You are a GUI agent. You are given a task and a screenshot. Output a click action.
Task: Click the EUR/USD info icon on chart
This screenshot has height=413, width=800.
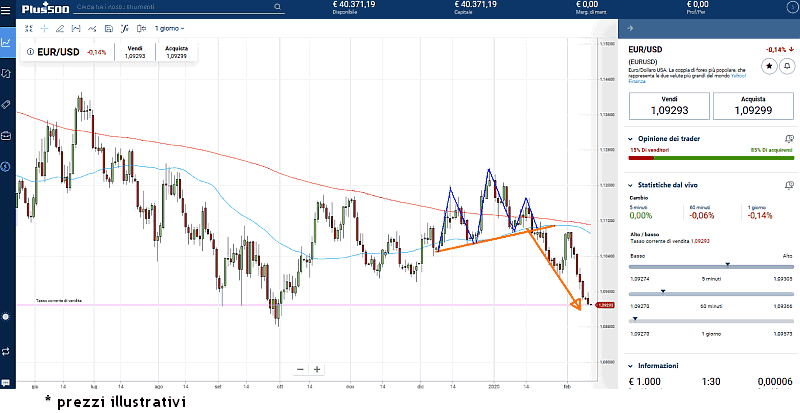[31, 52]
